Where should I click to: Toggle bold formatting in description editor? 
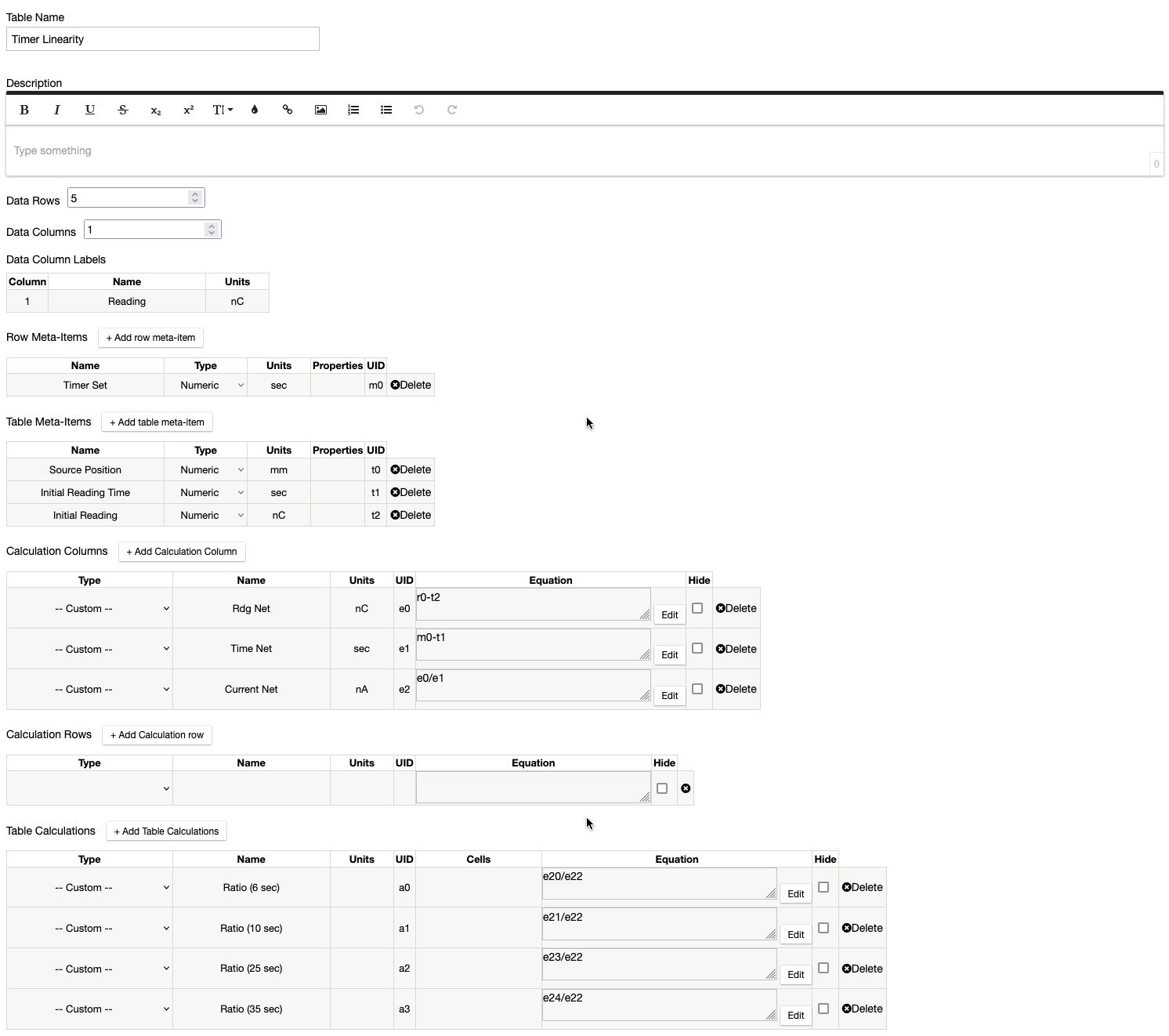tap(24, 110)
